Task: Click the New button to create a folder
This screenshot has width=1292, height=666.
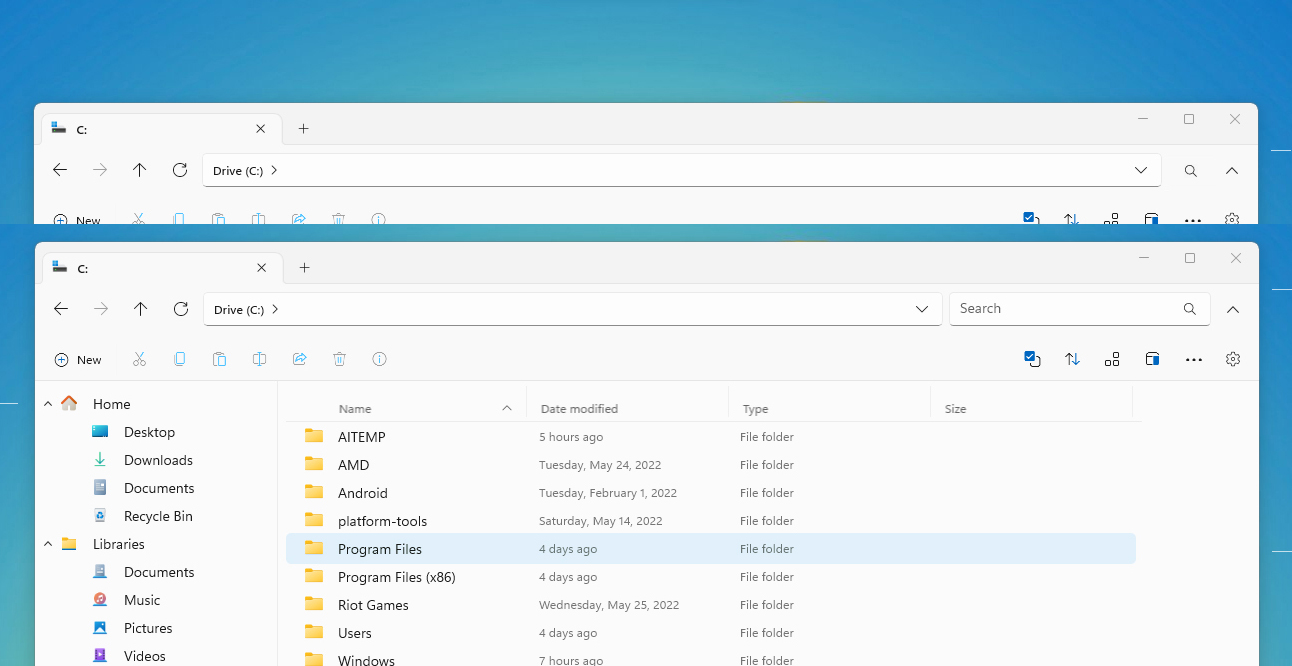Action: (78, 359)
